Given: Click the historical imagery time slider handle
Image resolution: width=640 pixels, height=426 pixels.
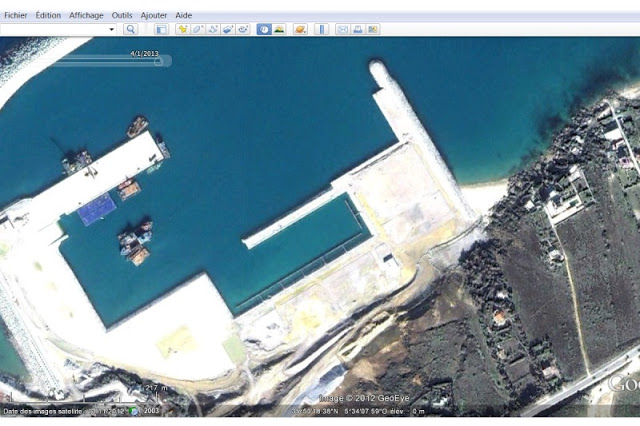Looking at the screenshot, I should pos(158,61).
